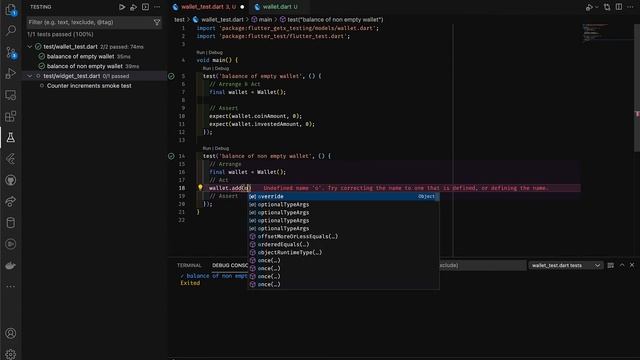Click the 'main' breadcrumb segment
Image resolution: width=640 pixels, height=360 pixels.
pos(262,19)
